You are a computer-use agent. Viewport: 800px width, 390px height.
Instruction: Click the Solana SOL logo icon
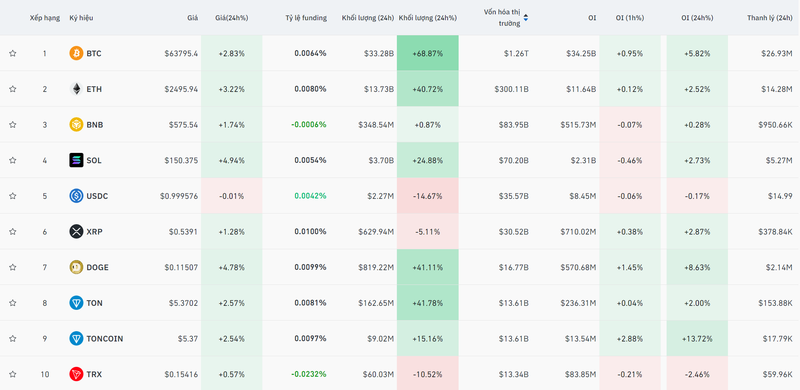pos(76,160)
